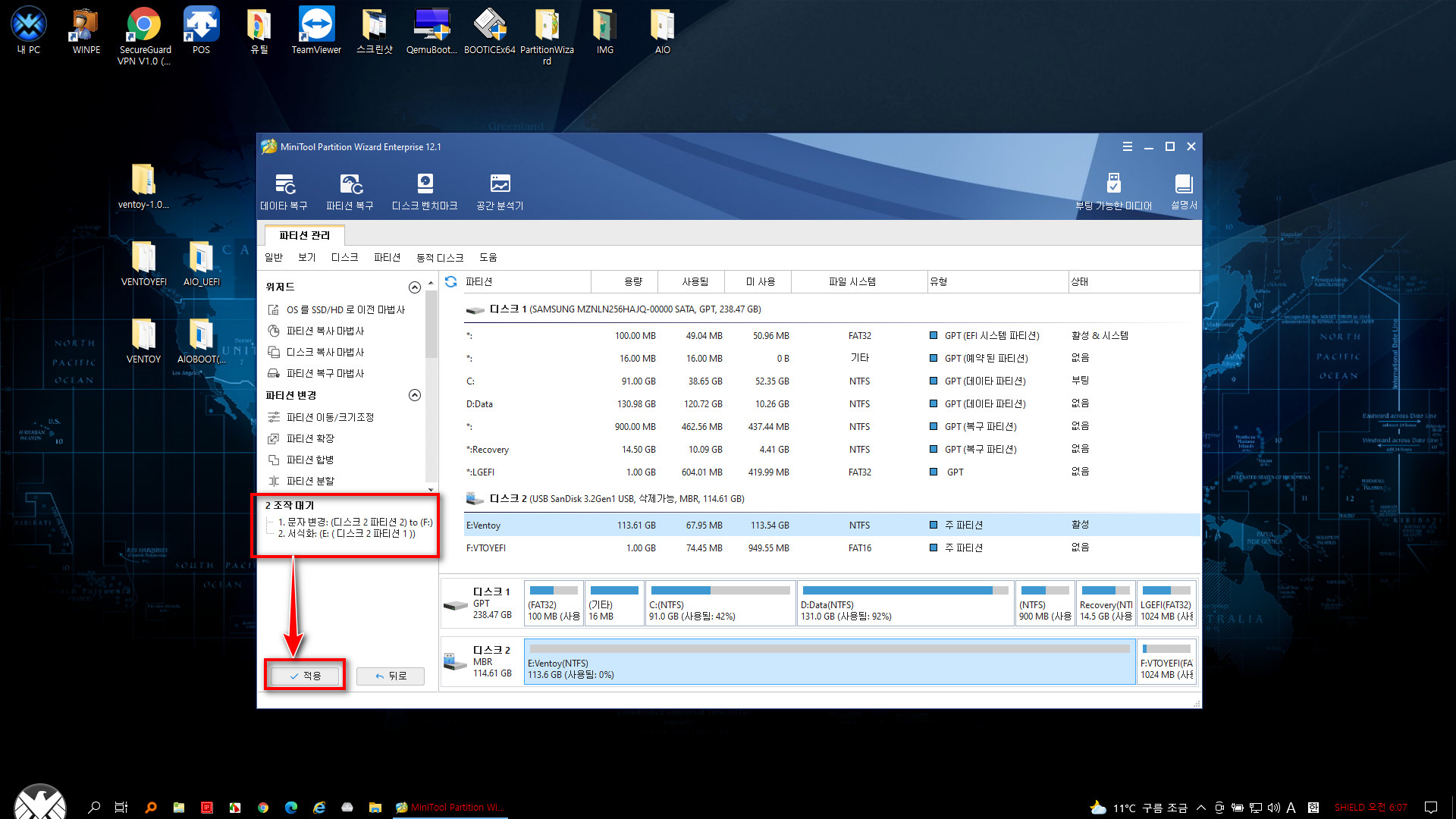
Task: Select the 파티션 관리 tab
Action: tap(305, 235)
